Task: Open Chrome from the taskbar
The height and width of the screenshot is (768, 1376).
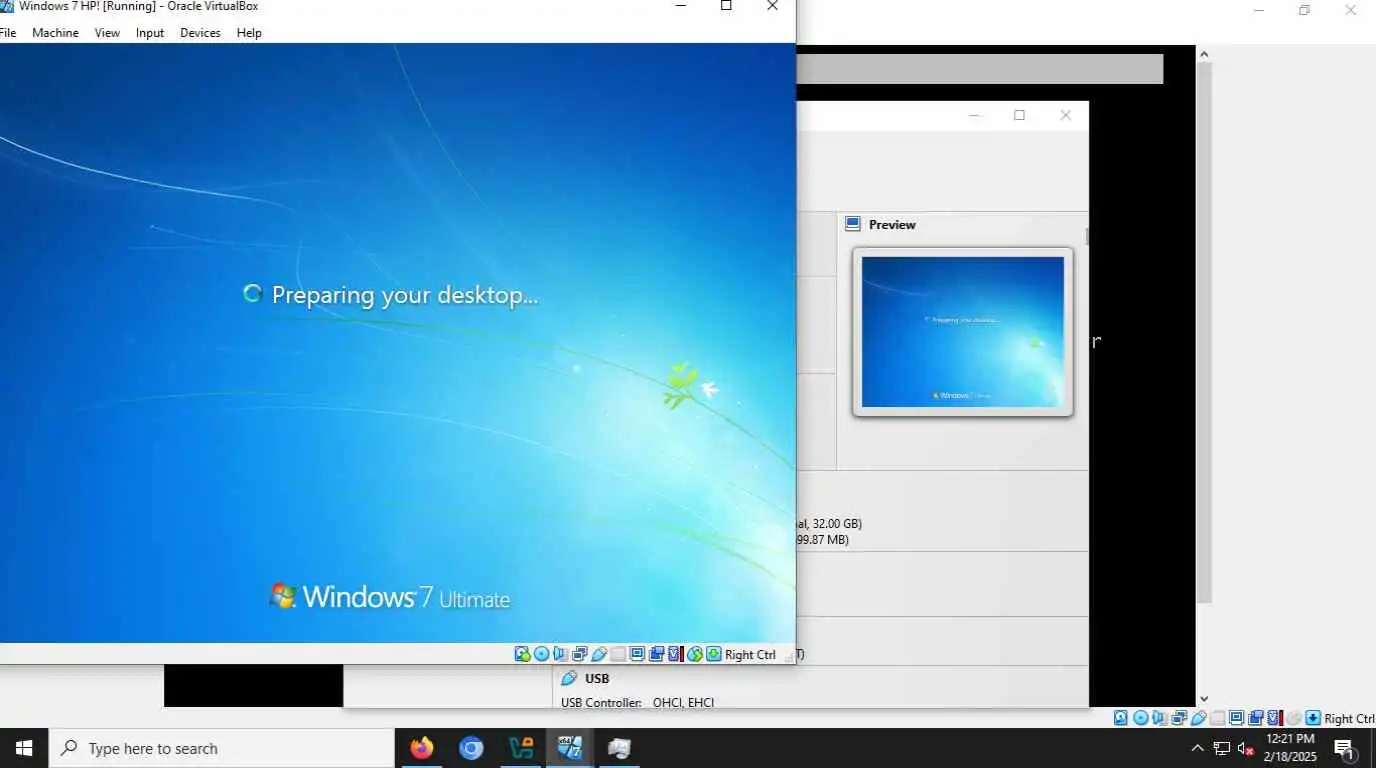Action: [471, 748]
